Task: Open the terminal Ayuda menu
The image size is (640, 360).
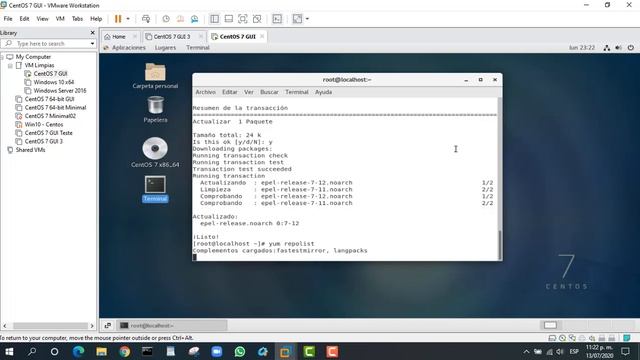Action: [323, 92]
